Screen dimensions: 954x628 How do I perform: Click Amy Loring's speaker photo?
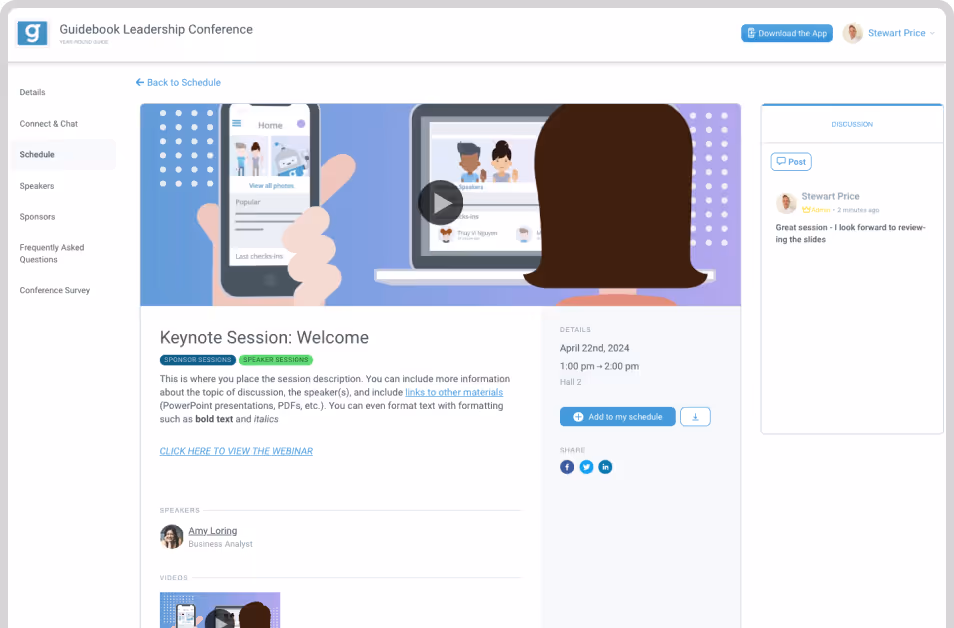[x=172, y=537]
